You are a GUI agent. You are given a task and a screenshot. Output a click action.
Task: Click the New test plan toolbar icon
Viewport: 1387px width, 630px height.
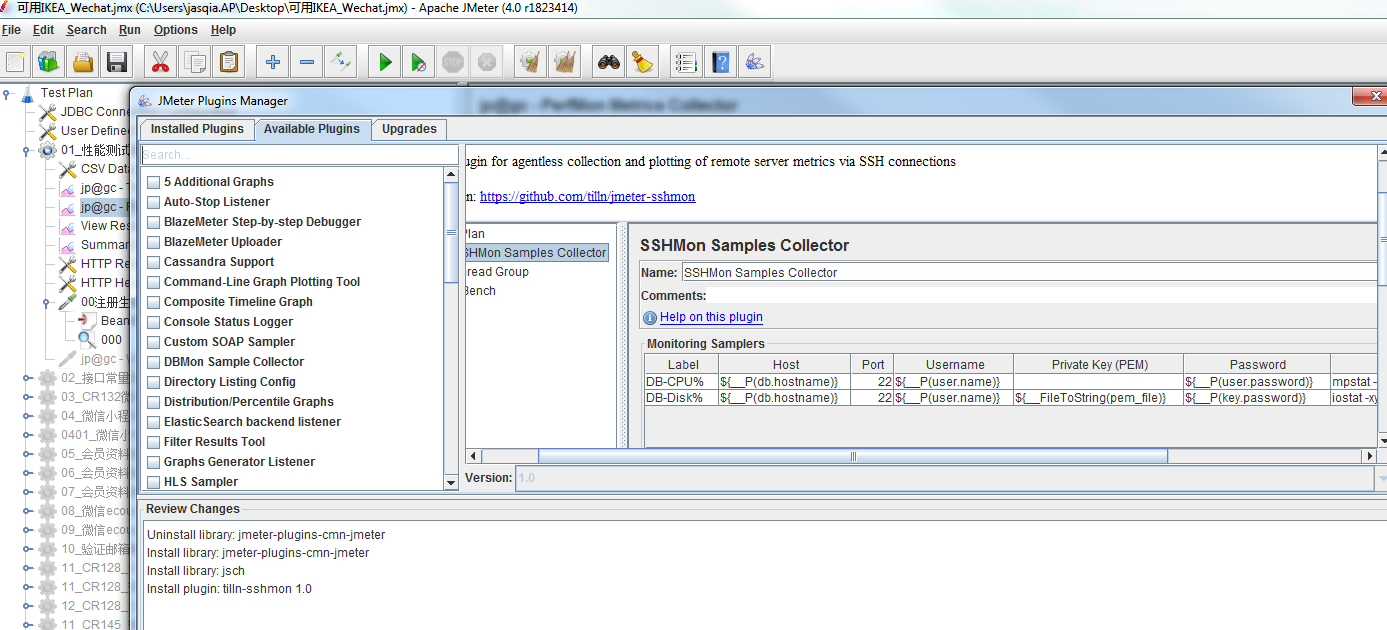(15, 62)
